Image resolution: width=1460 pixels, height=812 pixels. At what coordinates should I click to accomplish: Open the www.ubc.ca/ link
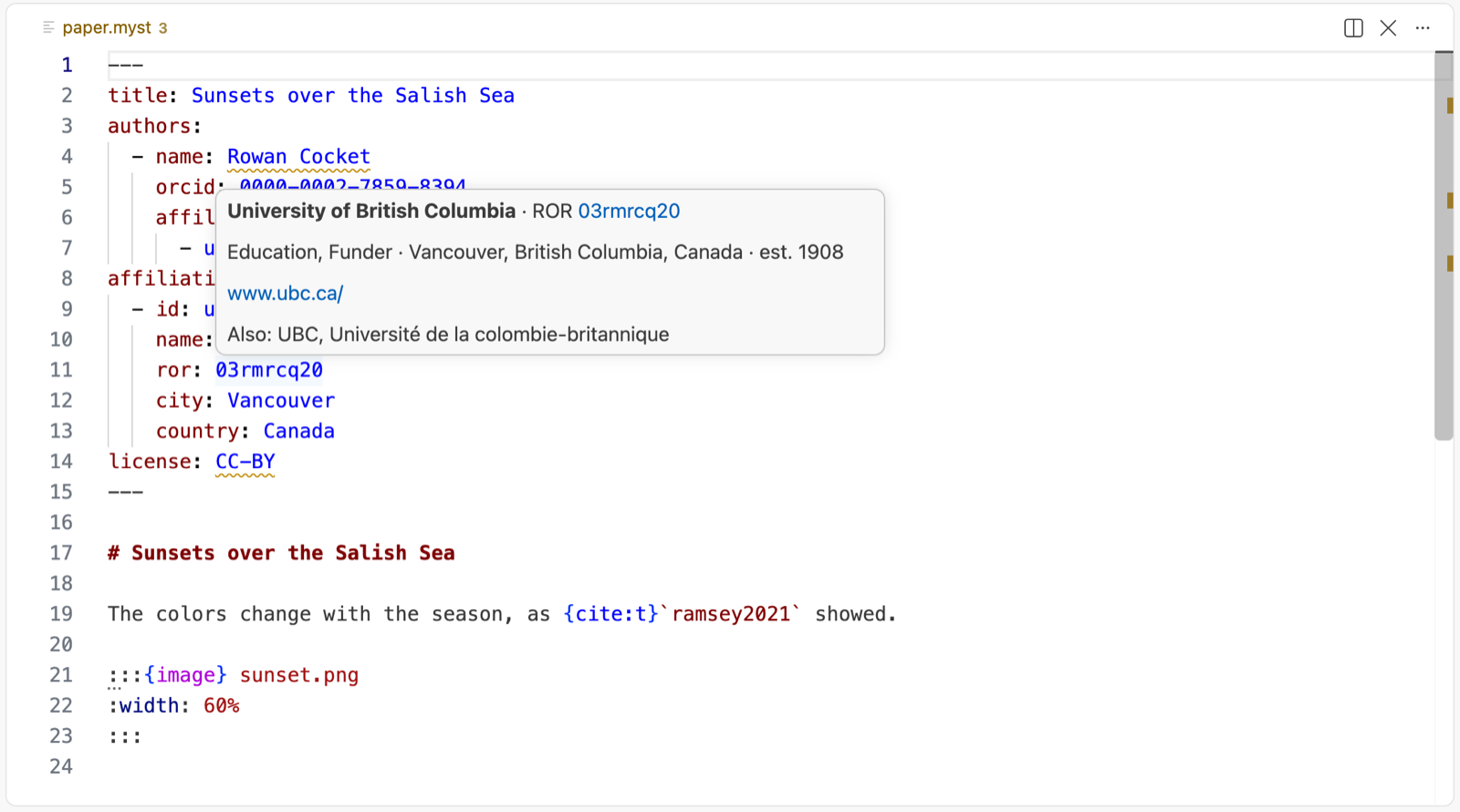pyautogui.click(x=285, y=293)
